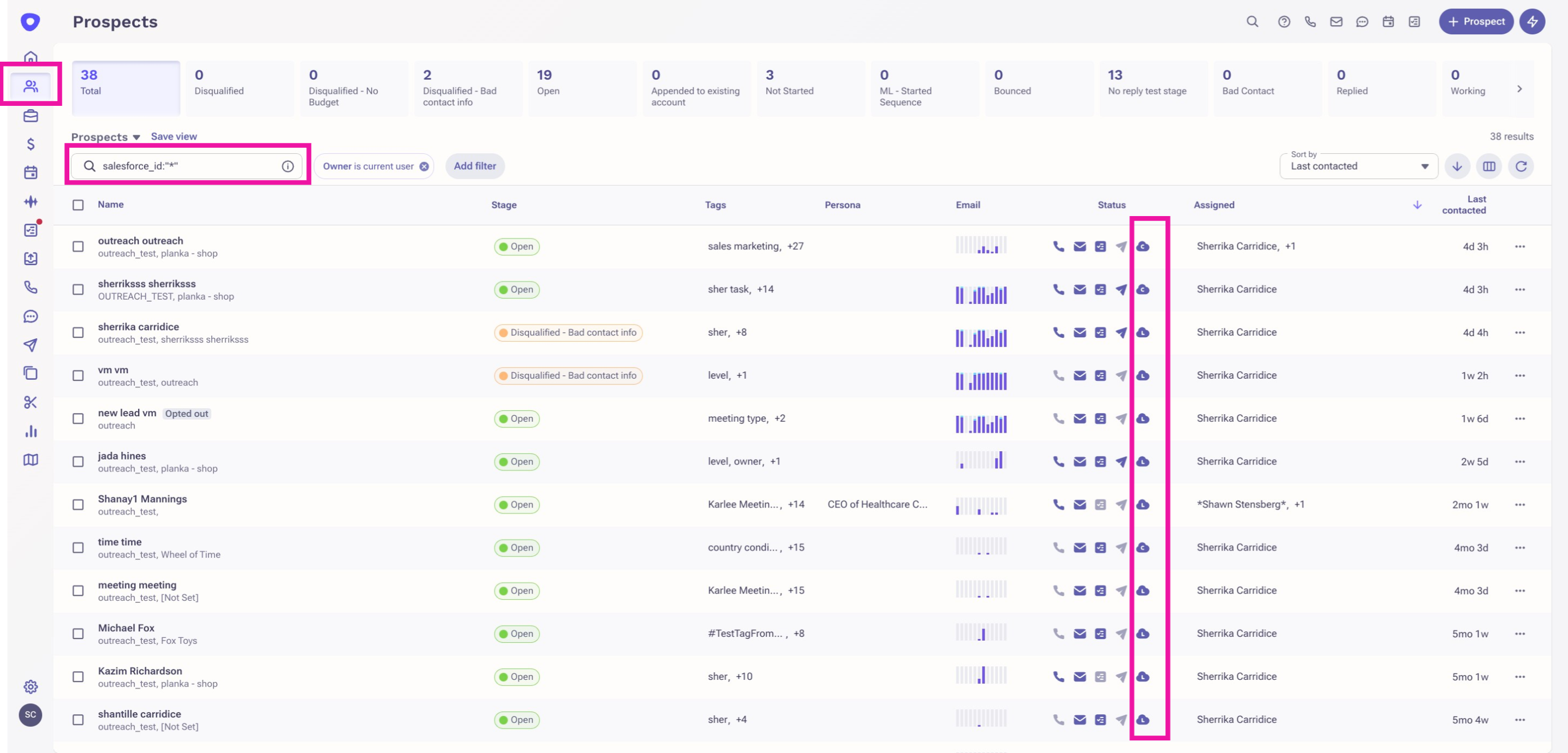The height and width of the screenshot is (753, 1568).
Task: Click the Opportunities dollar sign sidebar icon
Action: [x=31, y=144]
